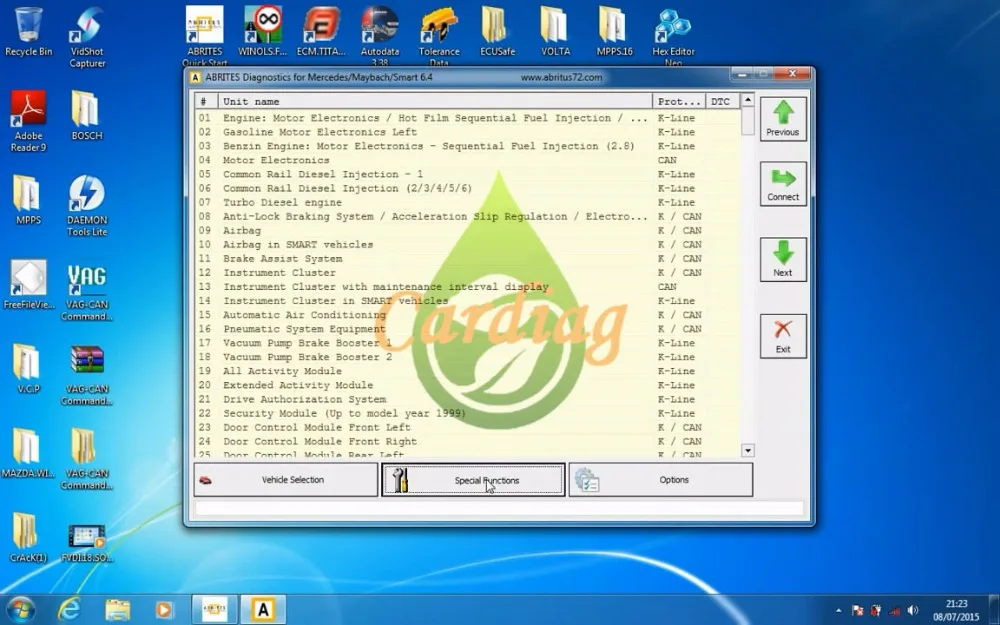Launch Autodata 3.38 desktop shortcut
Screen dimensions: 1000x625
pyautogui.click(x=380, y=36)
